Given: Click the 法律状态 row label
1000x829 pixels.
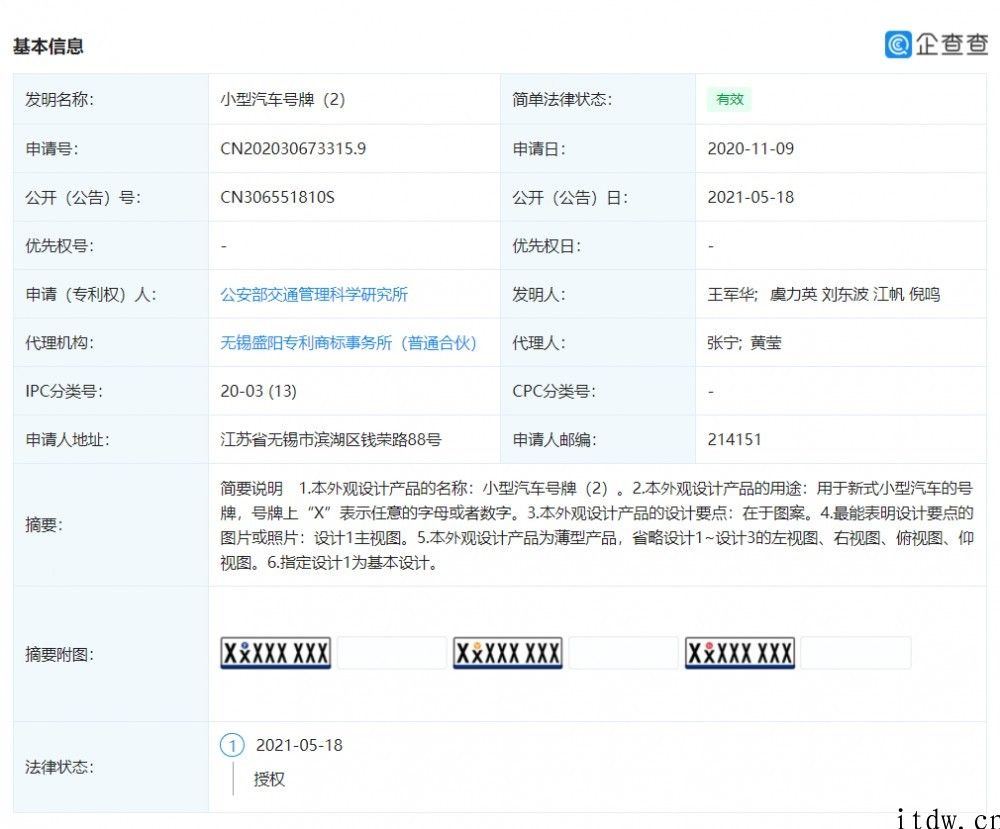Looking at the screenshot, I should pos(59,767).
